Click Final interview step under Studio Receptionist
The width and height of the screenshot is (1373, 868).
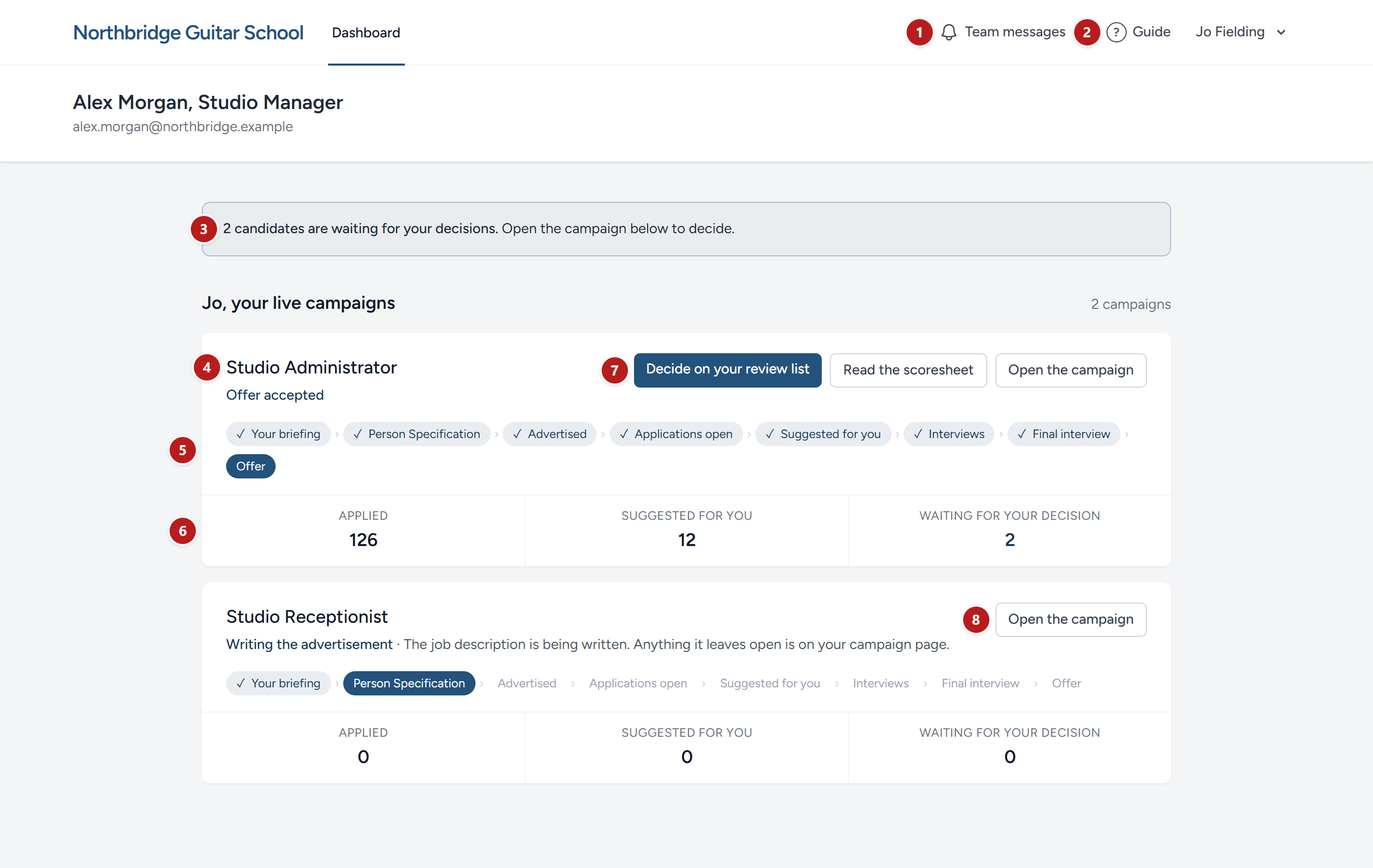981,683
